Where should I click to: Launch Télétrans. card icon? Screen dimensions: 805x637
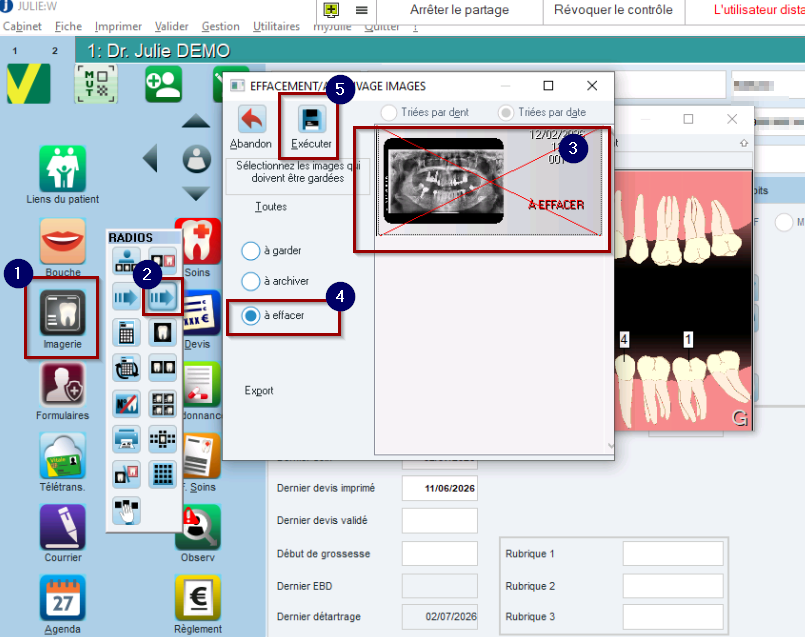pyautogui.click(x=63, y=456)
